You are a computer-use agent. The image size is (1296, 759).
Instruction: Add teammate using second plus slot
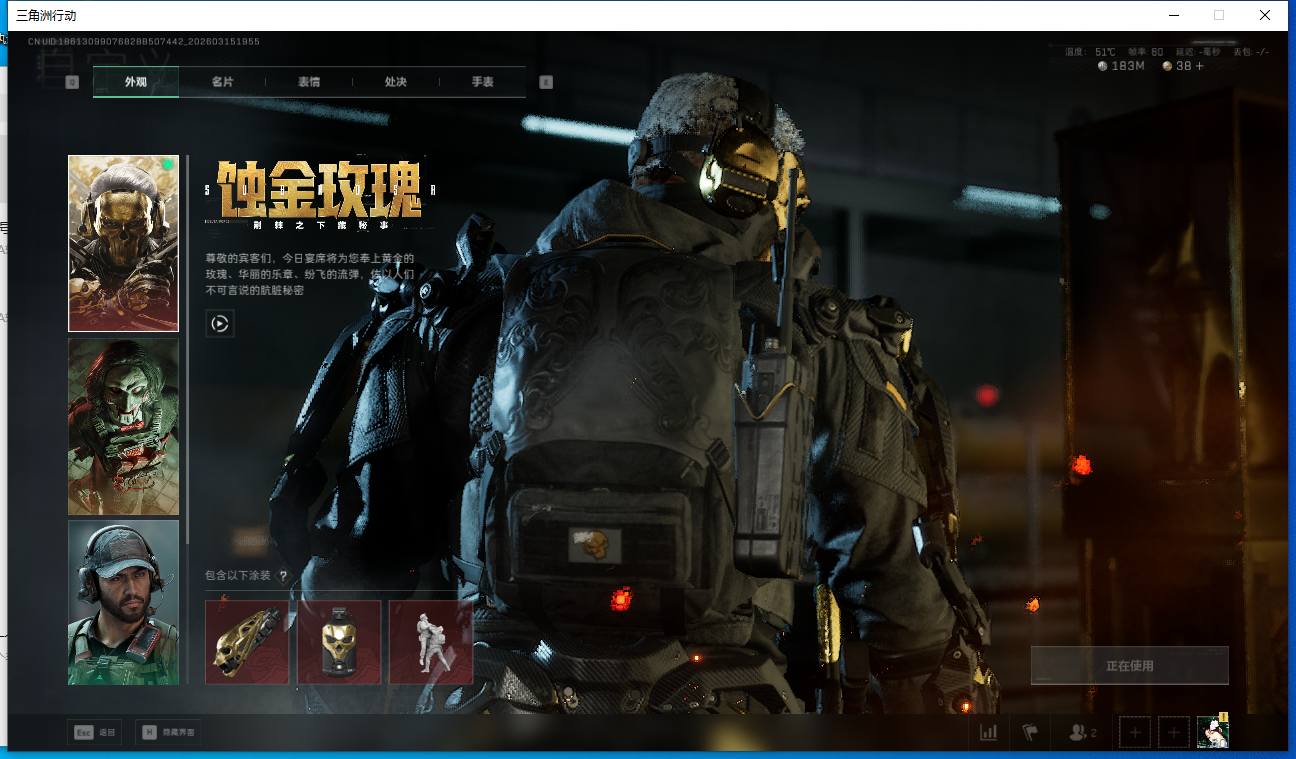[1173, 732]
